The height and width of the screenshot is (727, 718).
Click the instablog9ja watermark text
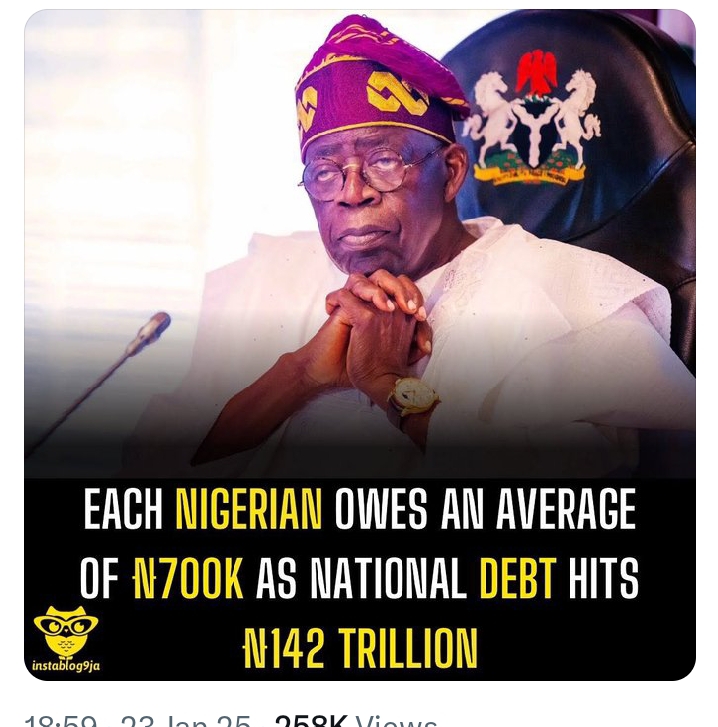pos(66,666)
